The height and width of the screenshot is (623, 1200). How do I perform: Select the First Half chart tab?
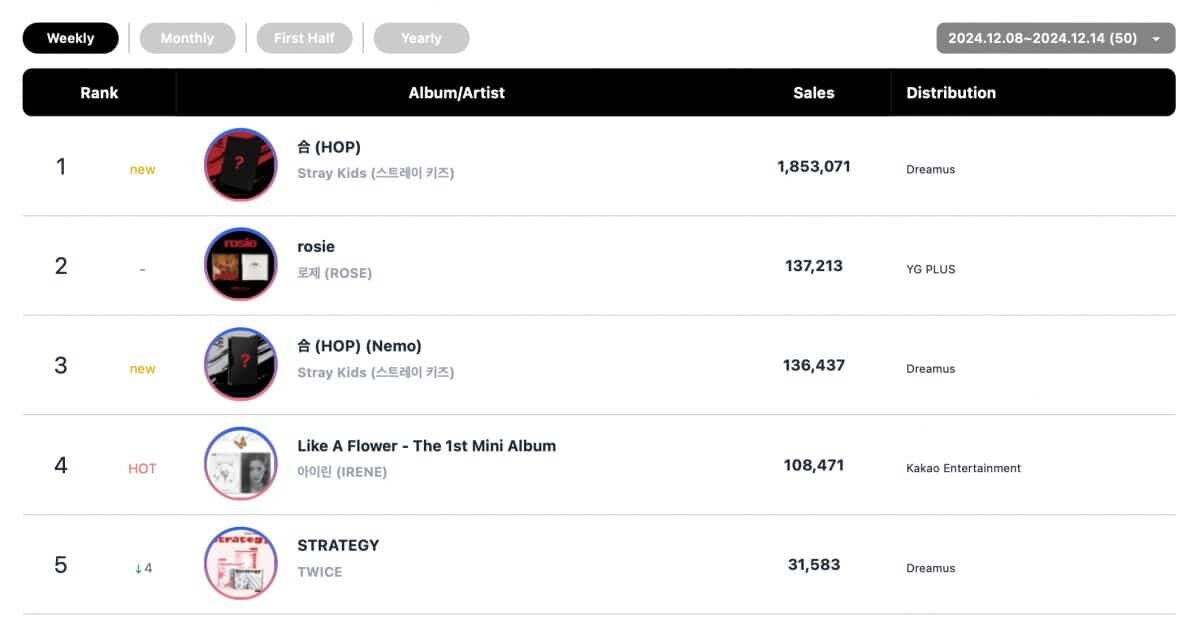point(304,38)
